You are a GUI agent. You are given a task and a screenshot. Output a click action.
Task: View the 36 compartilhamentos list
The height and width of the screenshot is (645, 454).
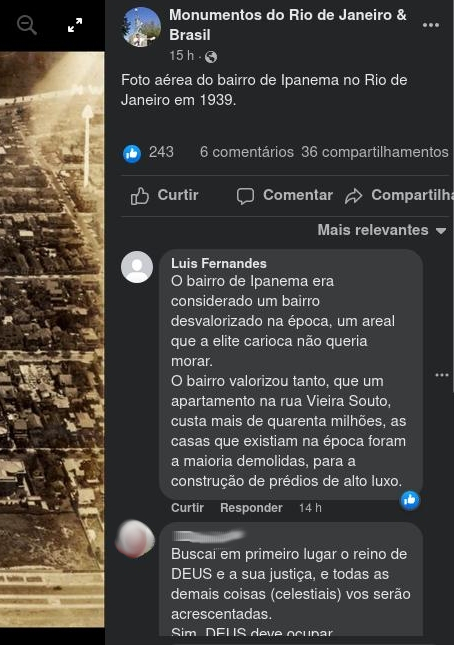(375, 152)
